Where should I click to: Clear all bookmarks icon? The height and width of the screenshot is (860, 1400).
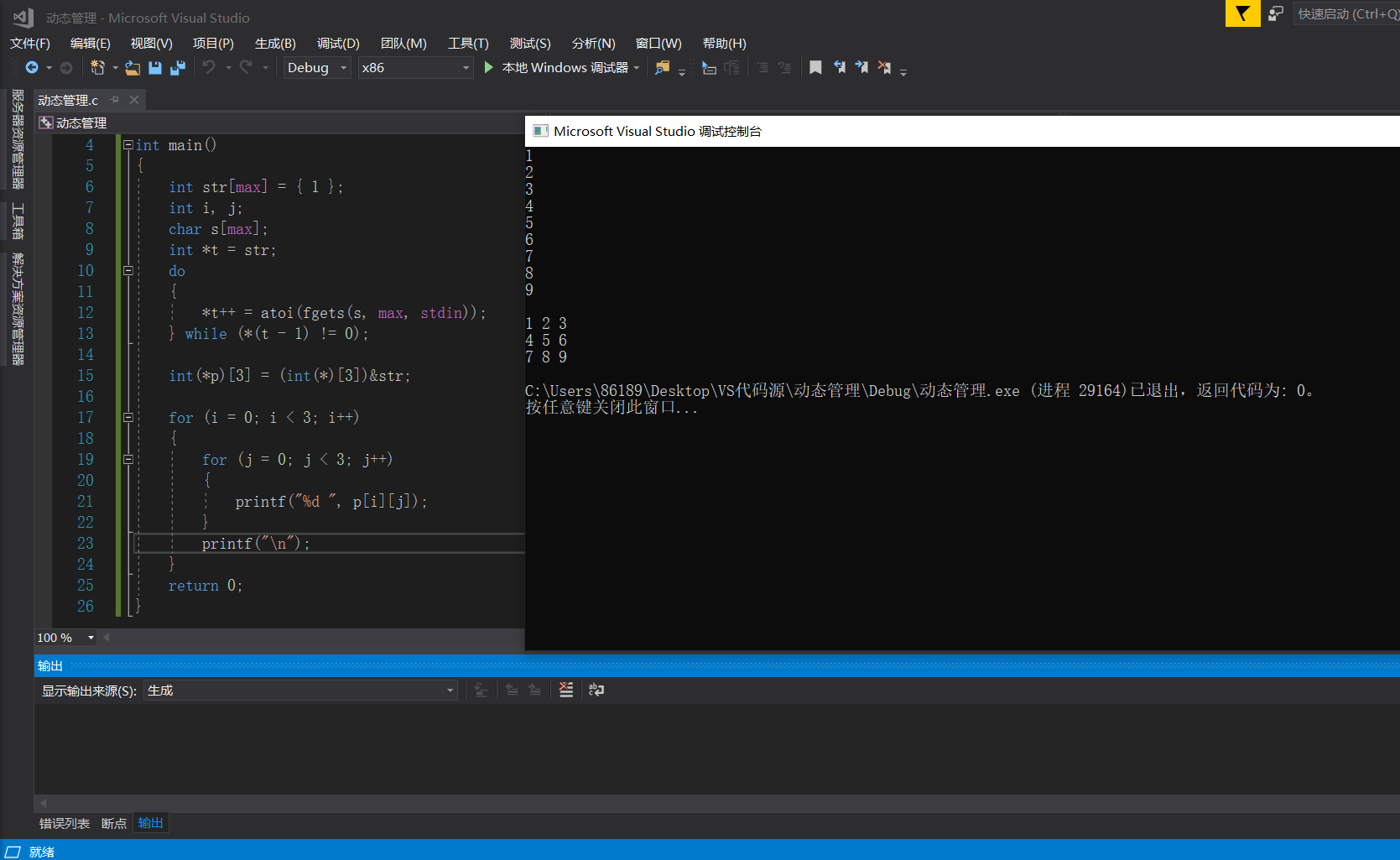pyautogui.click(x=884, y=68)
